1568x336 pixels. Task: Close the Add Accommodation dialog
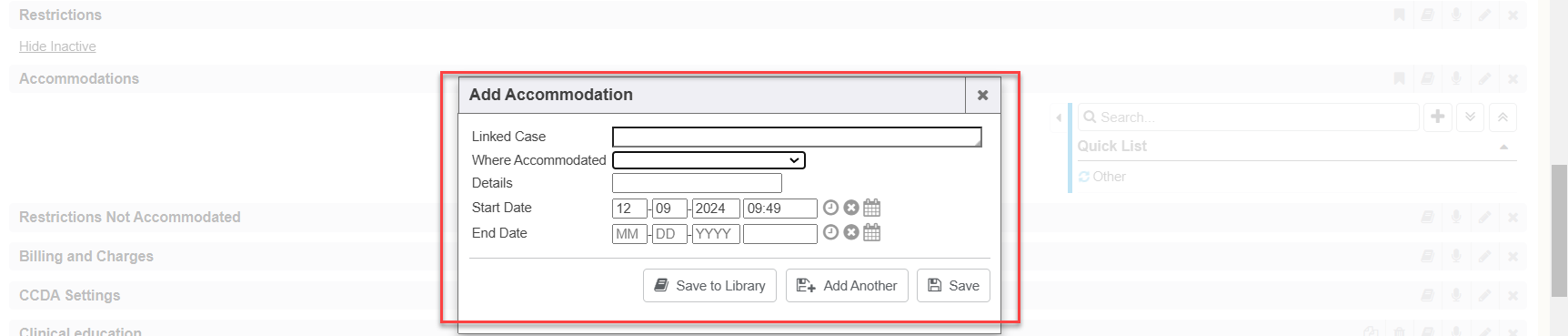tap(982, 95)
